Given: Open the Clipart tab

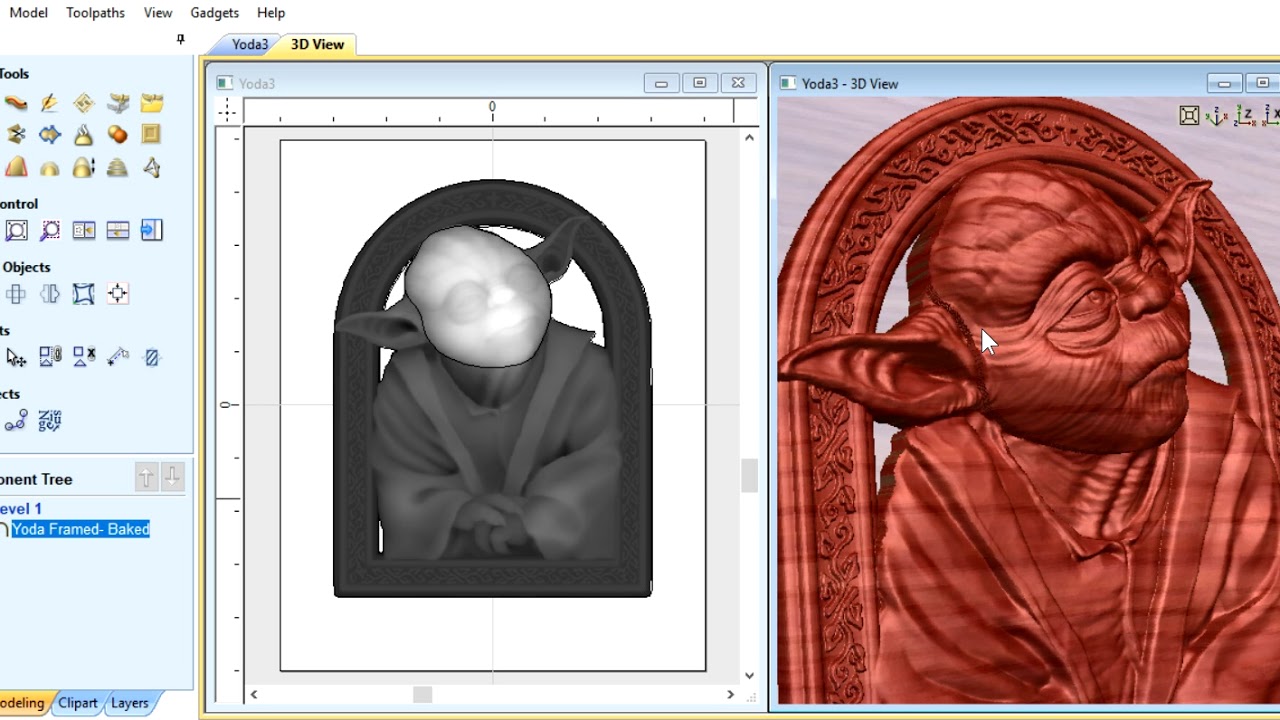Looking at the screenshot, I should (x=77, y=703).
